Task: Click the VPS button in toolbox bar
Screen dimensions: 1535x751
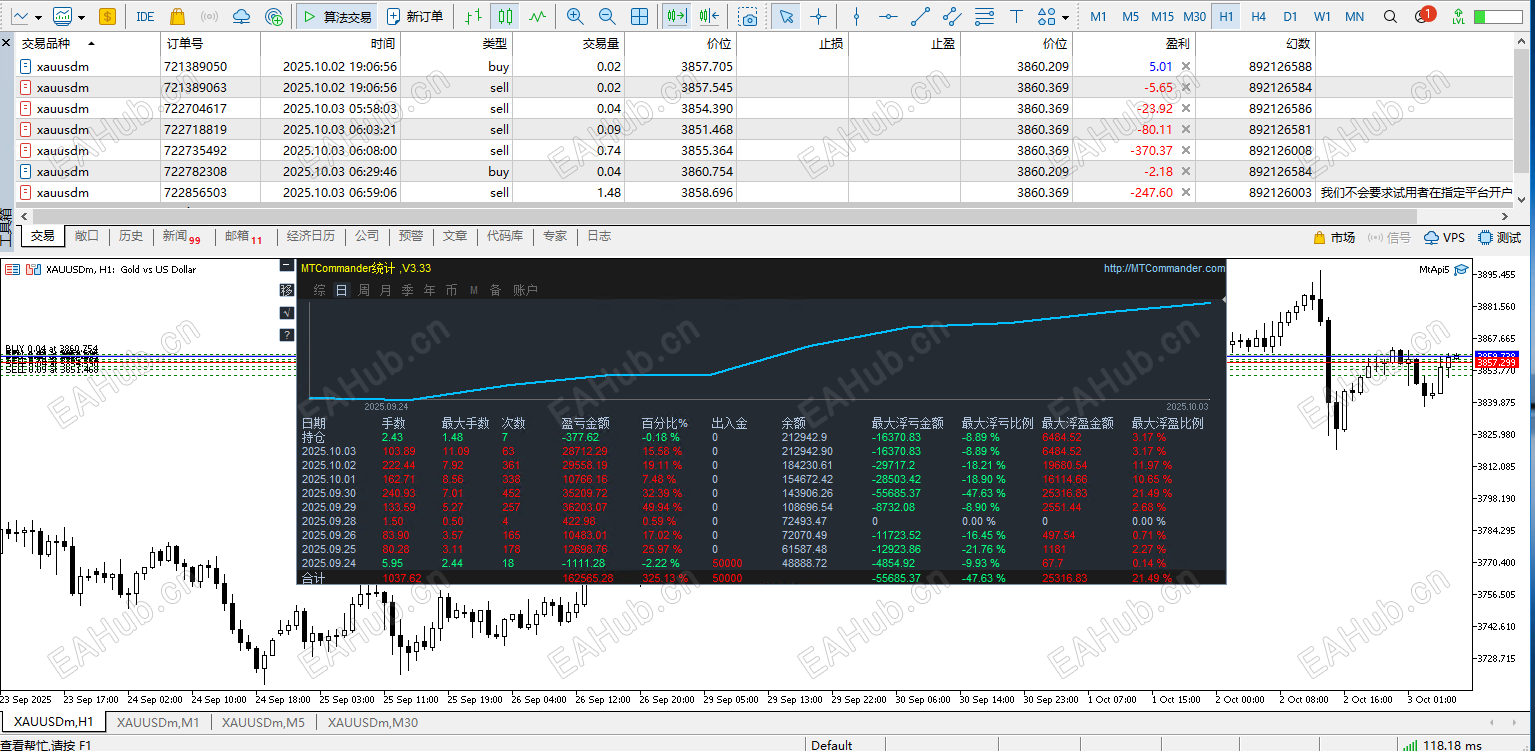Action: pyautogui.click(x=1444, y=237)
